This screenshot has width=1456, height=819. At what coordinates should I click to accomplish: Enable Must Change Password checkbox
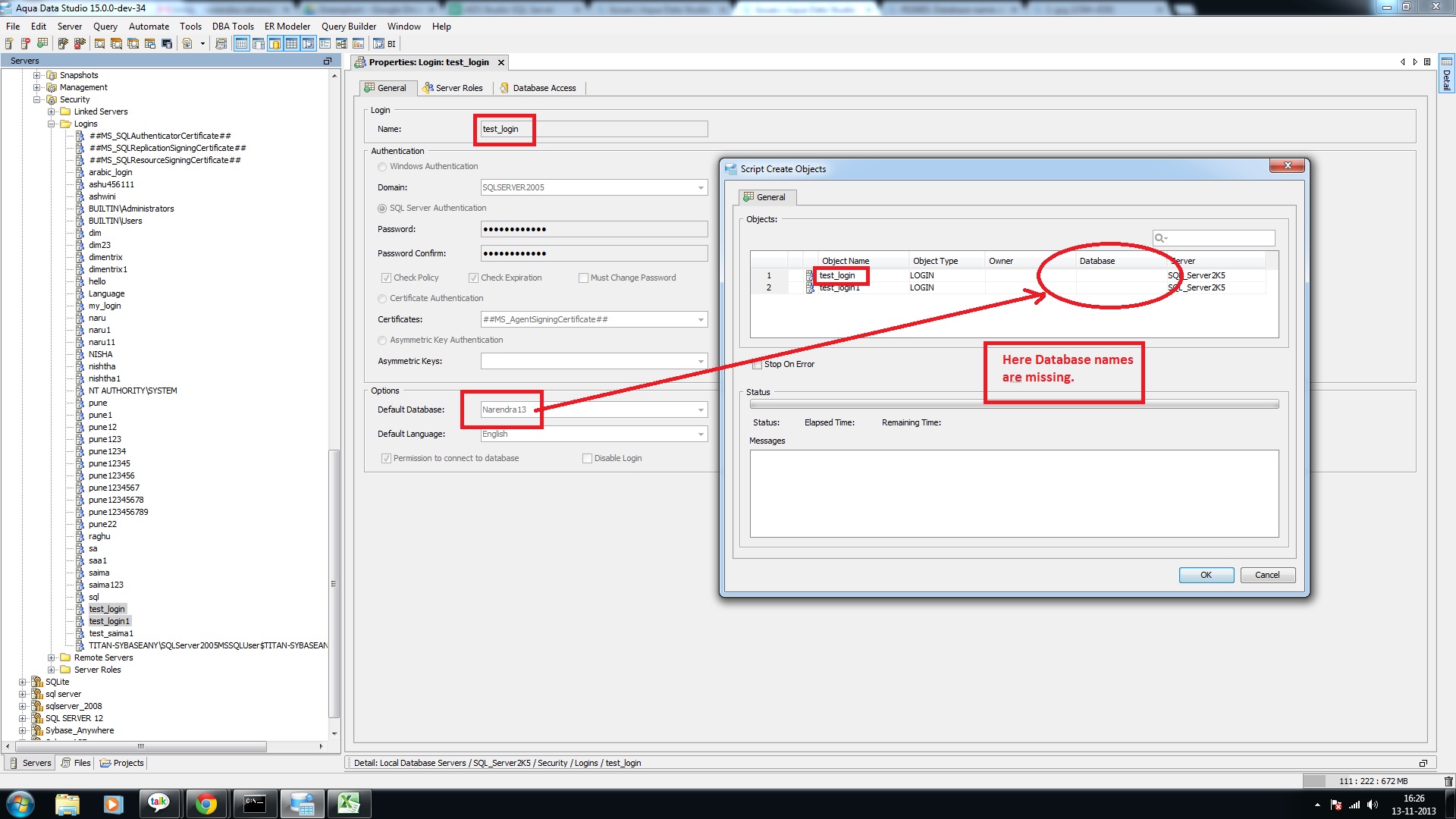(583, 278)
